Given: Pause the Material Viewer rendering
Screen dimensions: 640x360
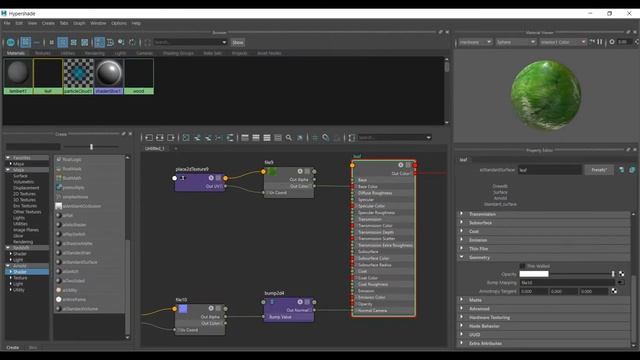Looking at the screenshot, I should (x=600, y=42).
